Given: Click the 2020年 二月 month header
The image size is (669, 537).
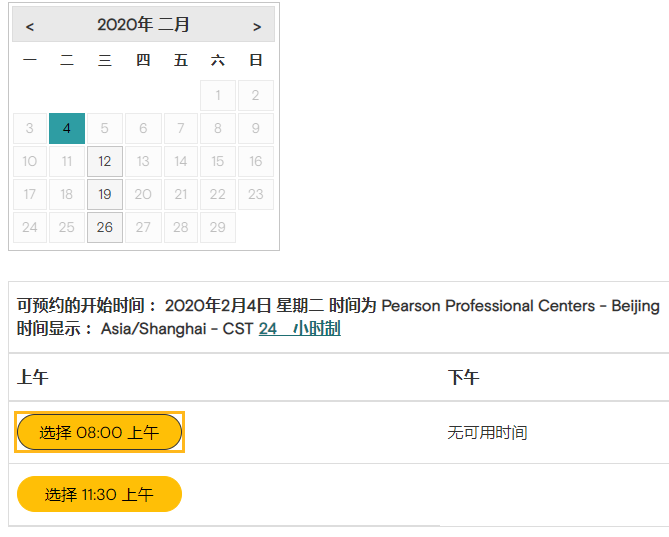Looking at the screenshot, I should 143,25.
